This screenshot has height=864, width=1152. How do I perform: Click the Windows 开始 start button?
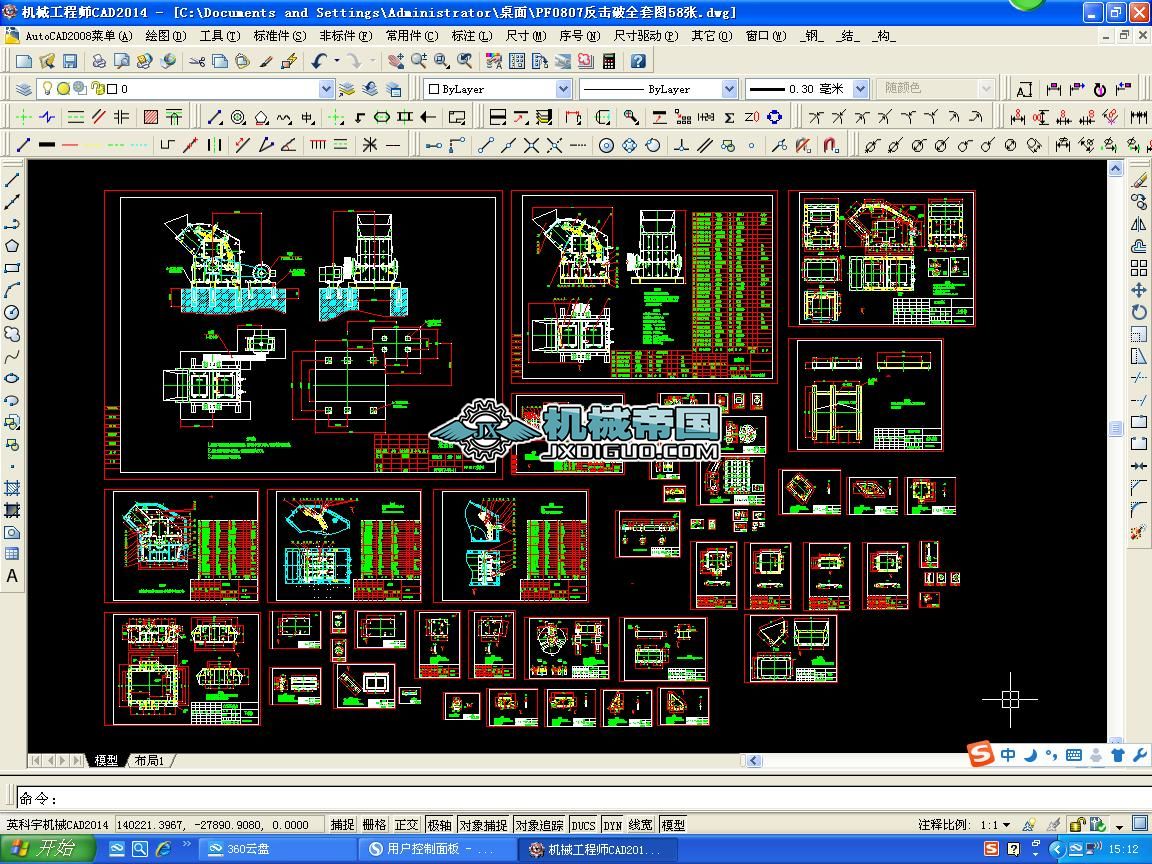tap(46, 849)
